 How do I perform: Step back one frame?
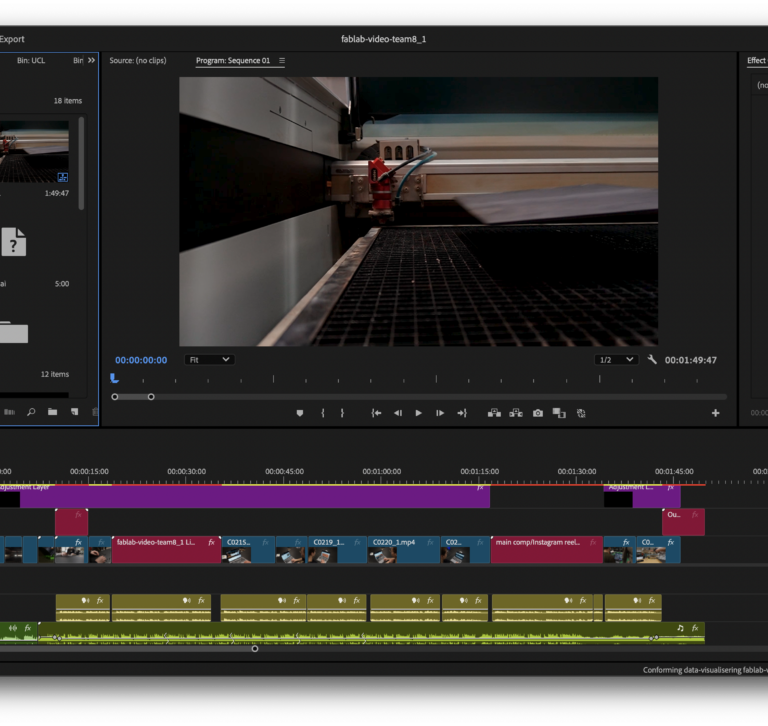397,413
